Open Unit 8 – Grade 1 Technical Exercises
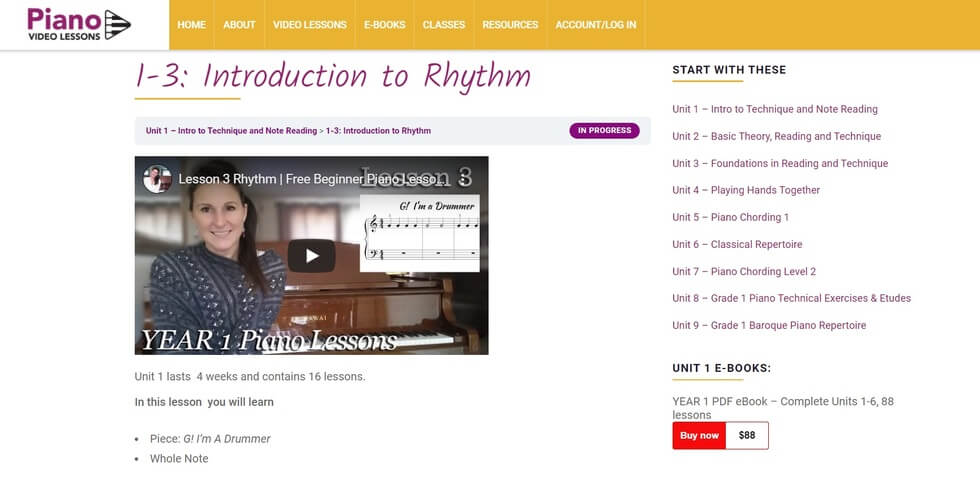The height and width of the screenshot is (480, 980). tap(792, 298)
